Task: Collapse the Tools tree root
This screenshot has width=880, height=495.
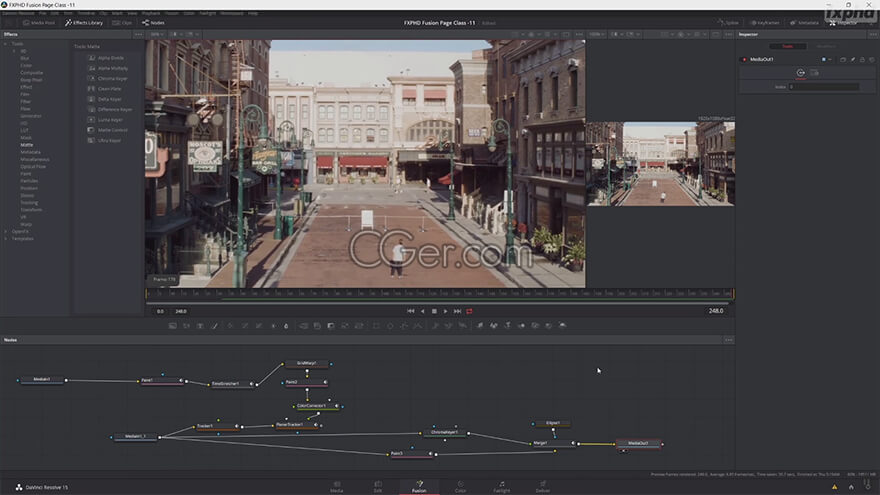Action: [6, 44]
